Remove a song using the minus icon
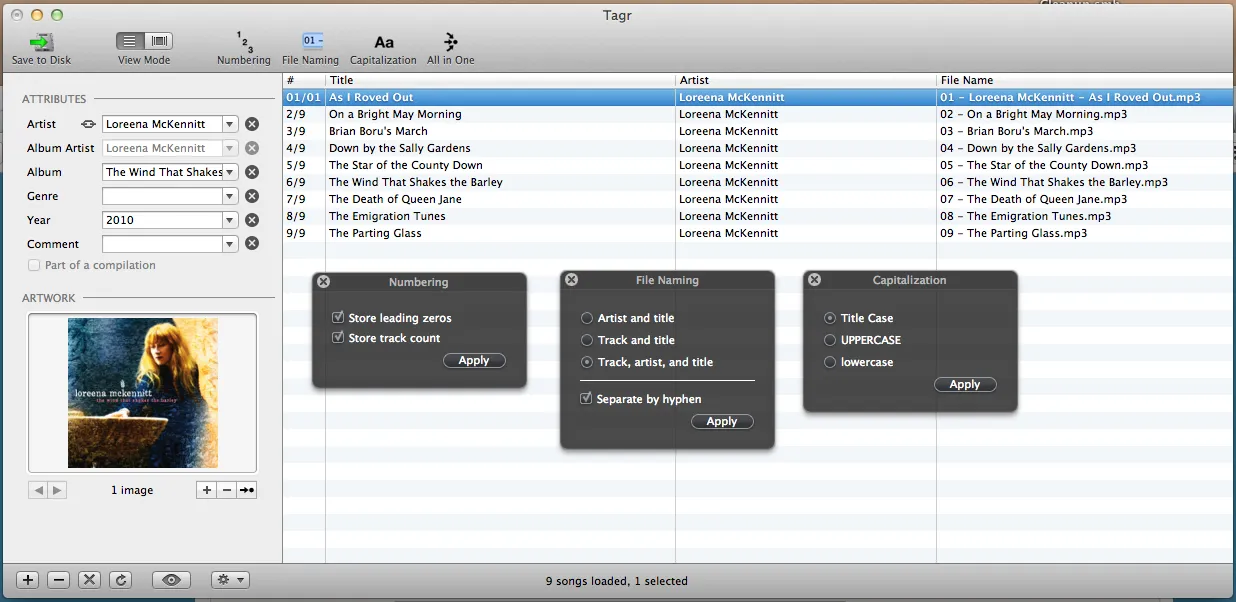This screenshot has width=1236, height=602. tap(58, 579)
